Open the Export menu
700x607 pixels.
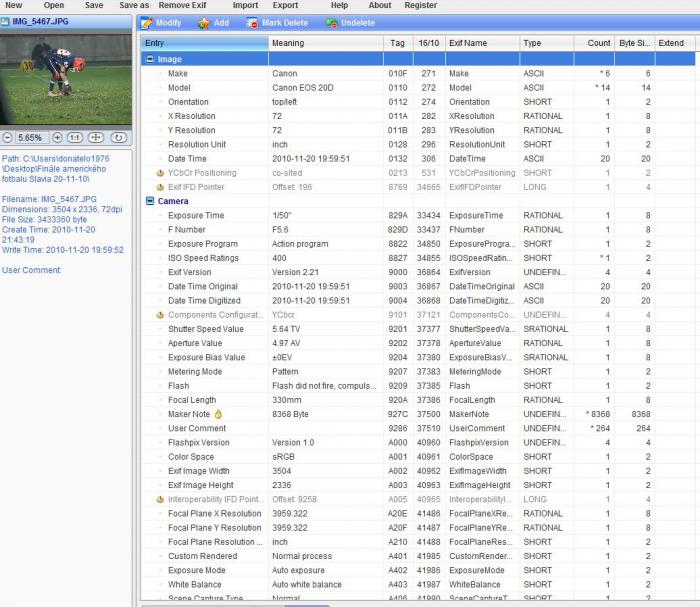click(x=285, y=5)
